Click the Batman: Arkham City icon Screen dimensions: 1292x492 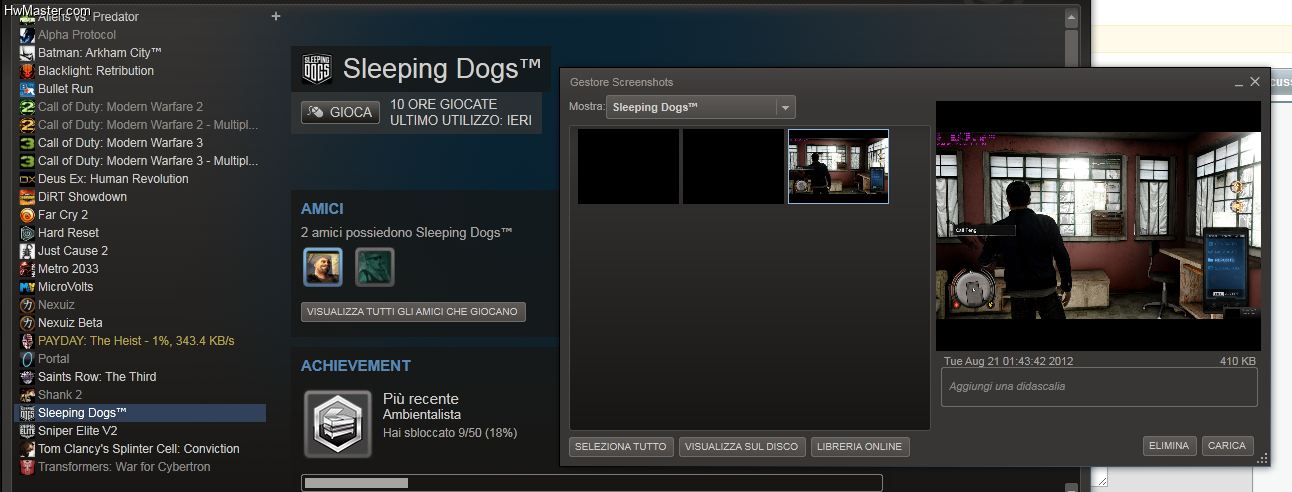(x=28, y=53)
